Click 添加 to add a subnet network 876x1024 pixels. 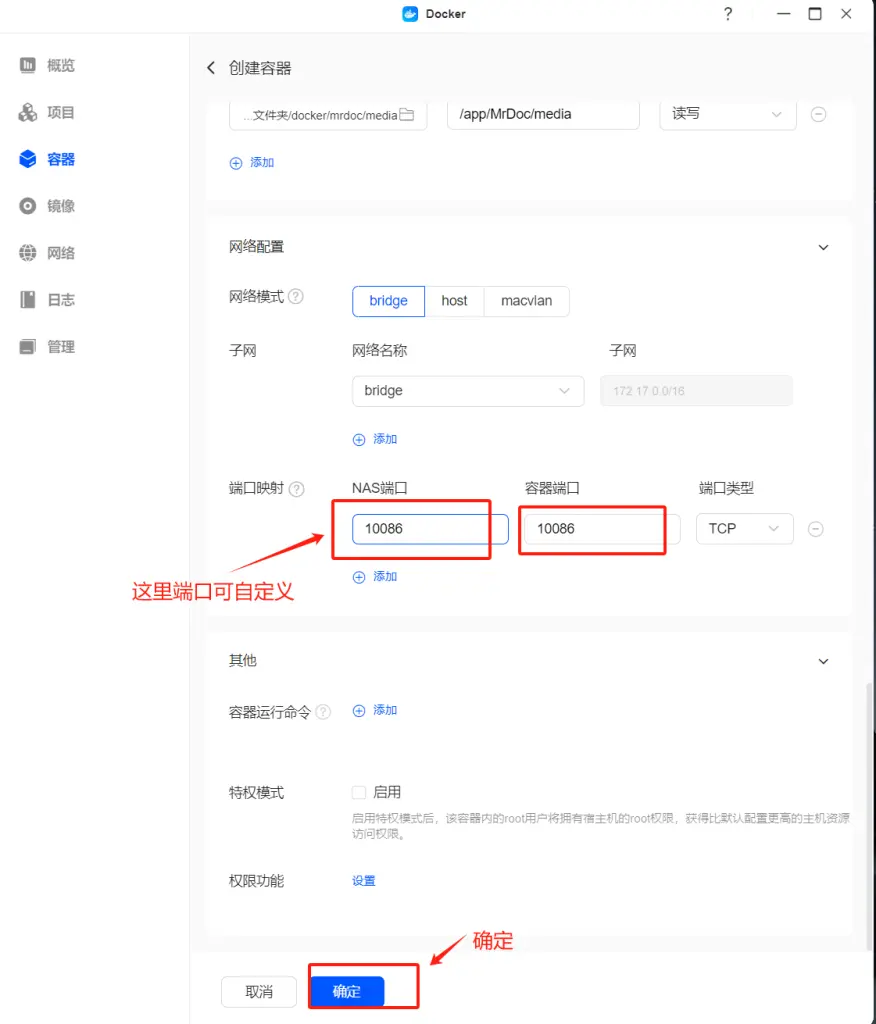click(x=375, y=440)
